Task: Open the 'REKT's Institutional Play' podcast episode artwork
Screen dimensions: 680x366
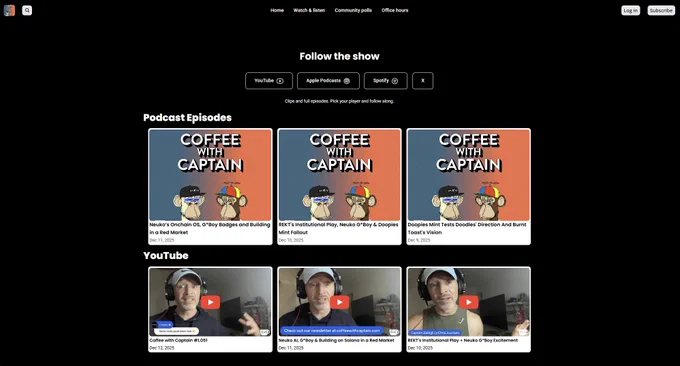Action: tap(340, 175)
